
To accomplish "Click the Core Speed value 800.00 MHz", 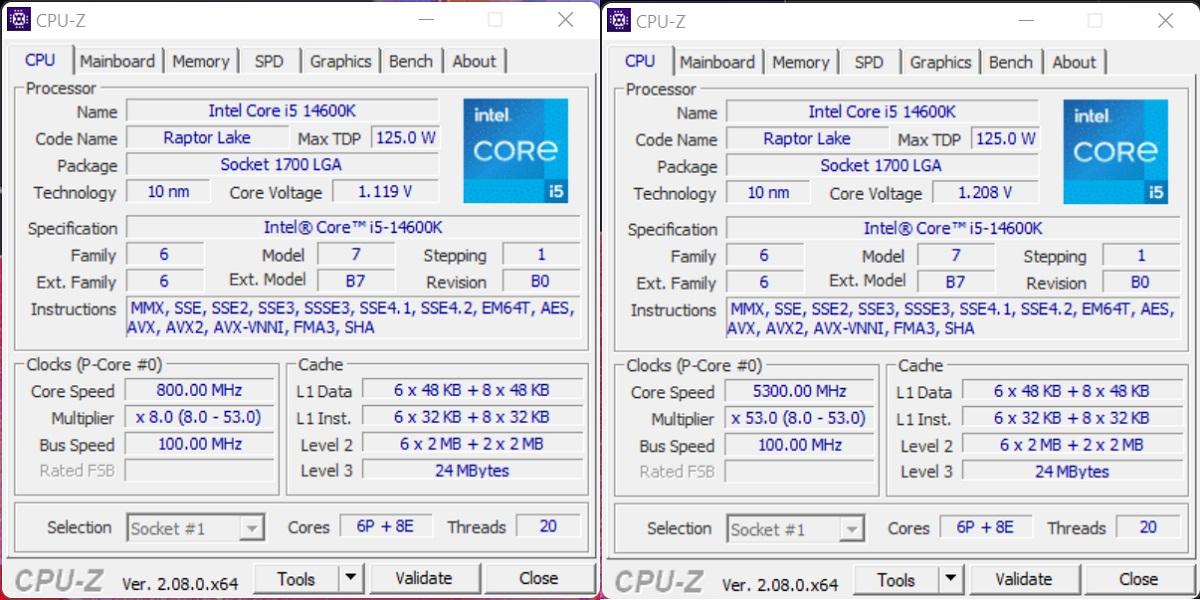I will coord(199,391).
